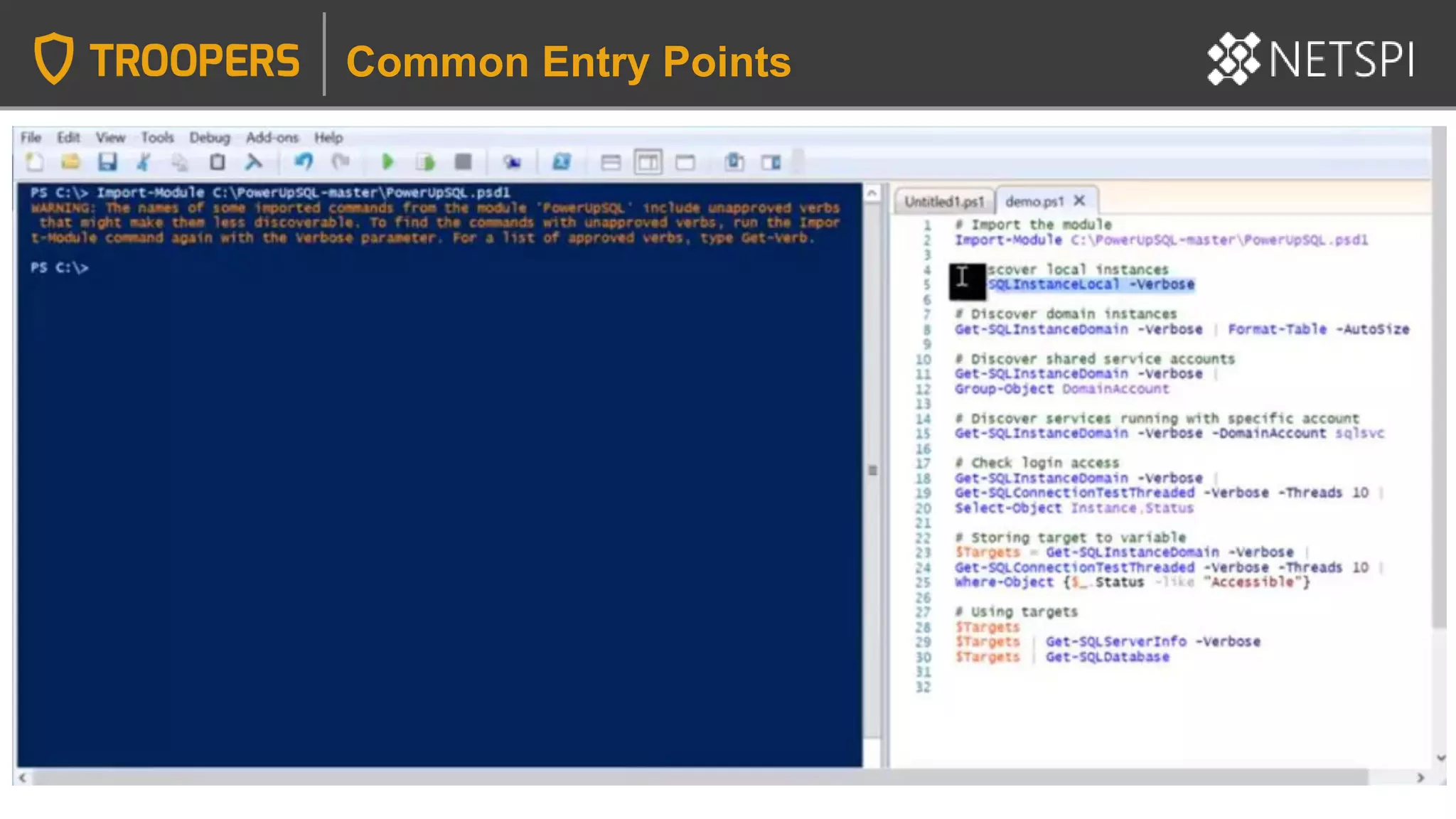Image resolution: width=1456 pixels, height=819 pixels.
Task: Show the Command Add-on pane icon
Action: point(771,162)
